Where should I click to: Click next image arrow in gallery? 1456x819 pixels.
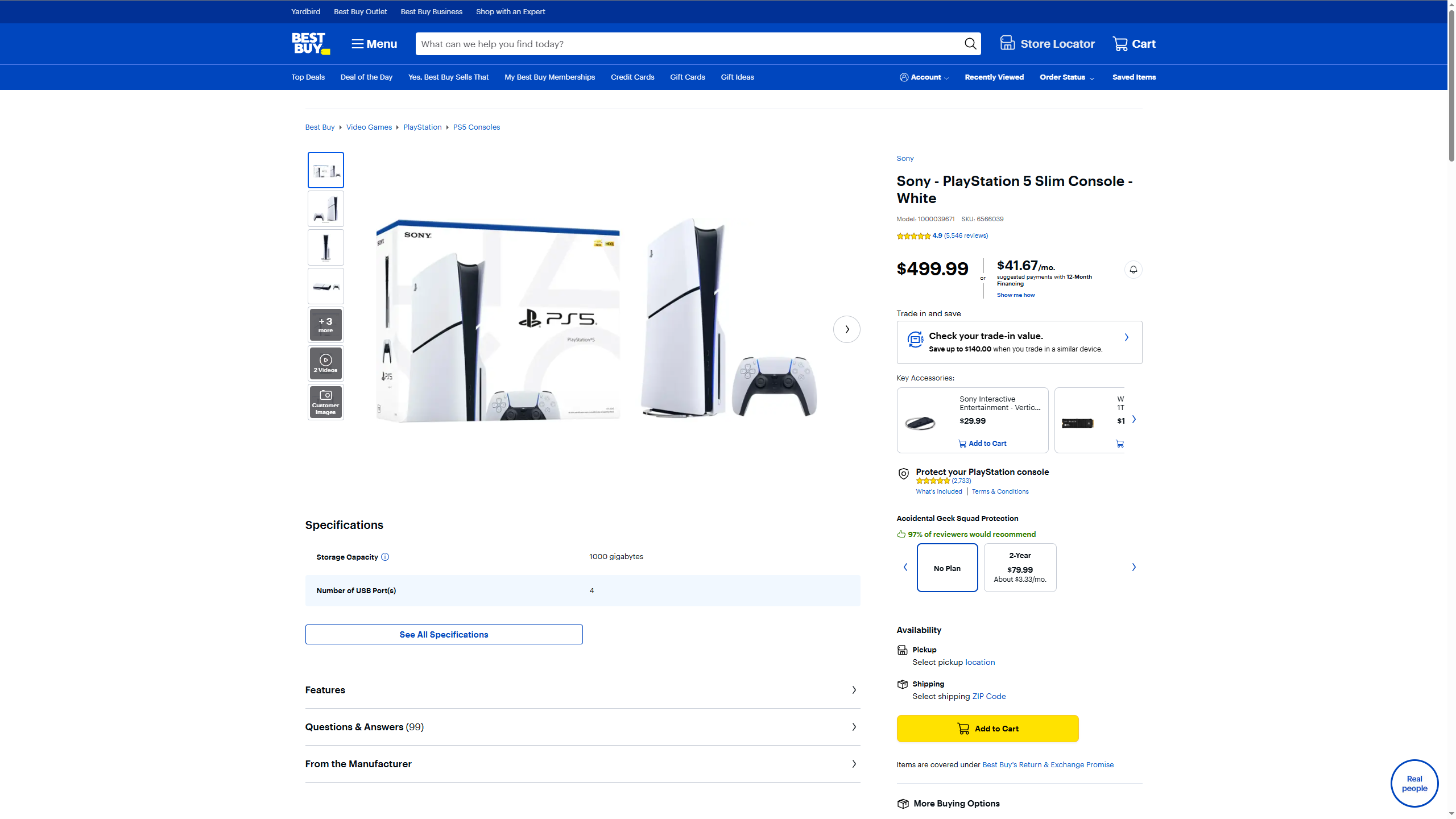[846, 329]
